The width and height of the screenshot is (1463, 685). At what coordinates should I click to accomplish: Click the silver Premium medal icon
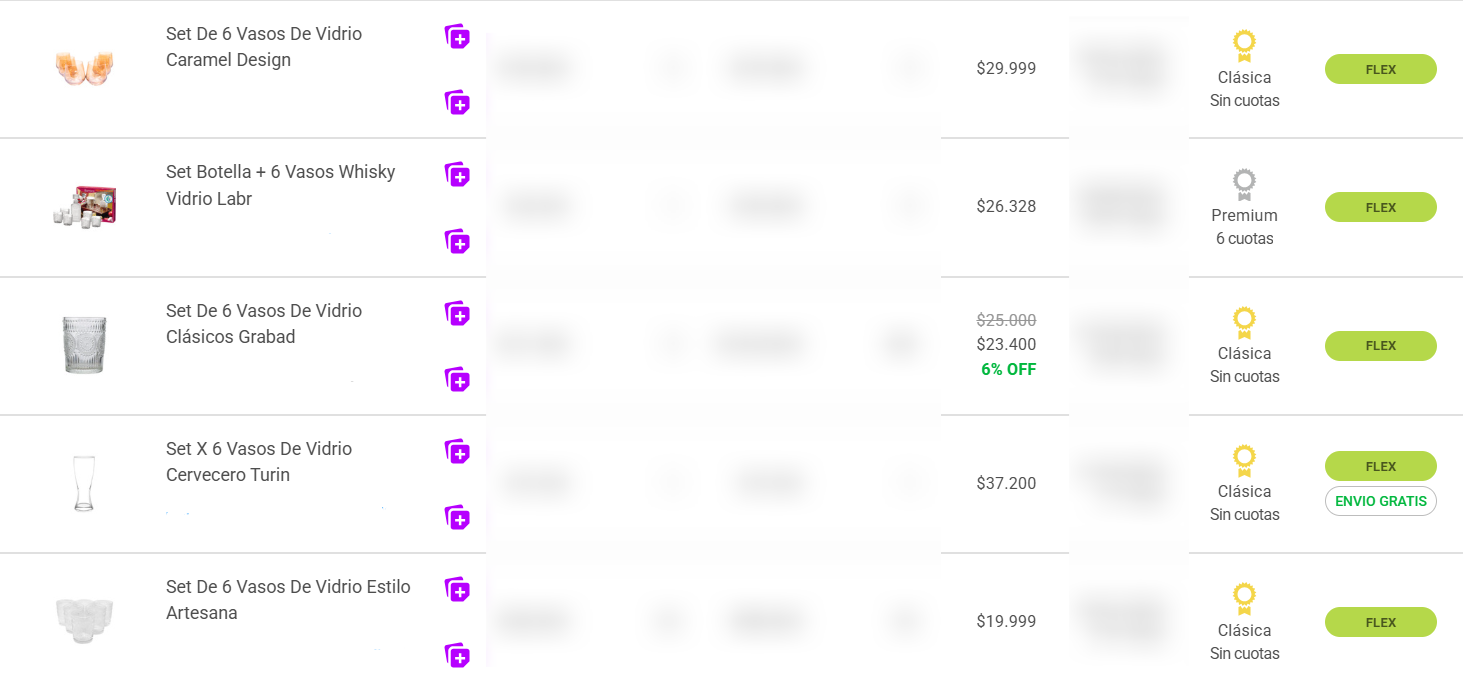(1244, 185)
